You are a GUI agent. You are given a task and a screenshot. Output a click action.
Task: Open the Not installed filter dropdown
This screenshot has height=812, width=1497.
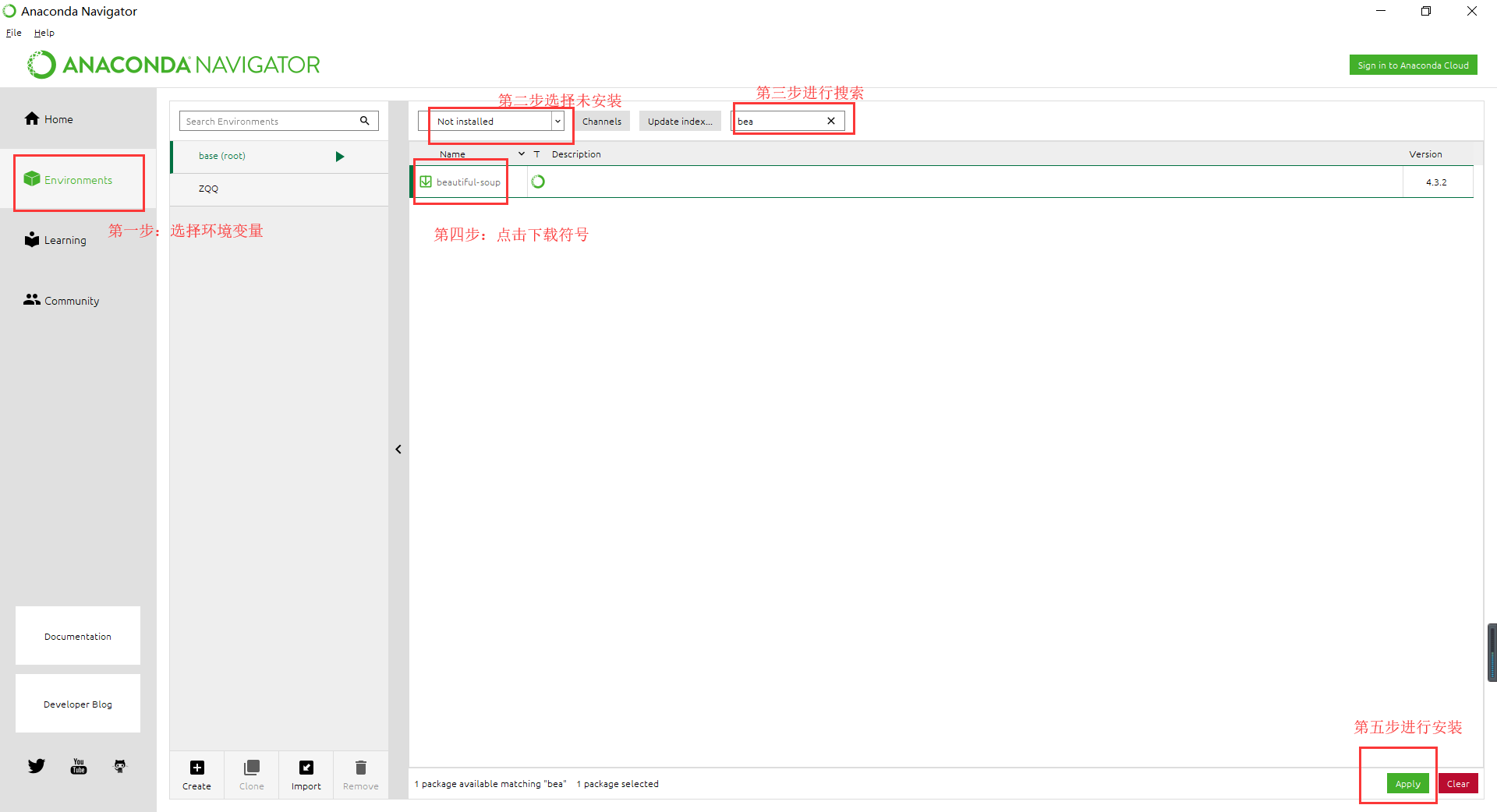[491, 121]
